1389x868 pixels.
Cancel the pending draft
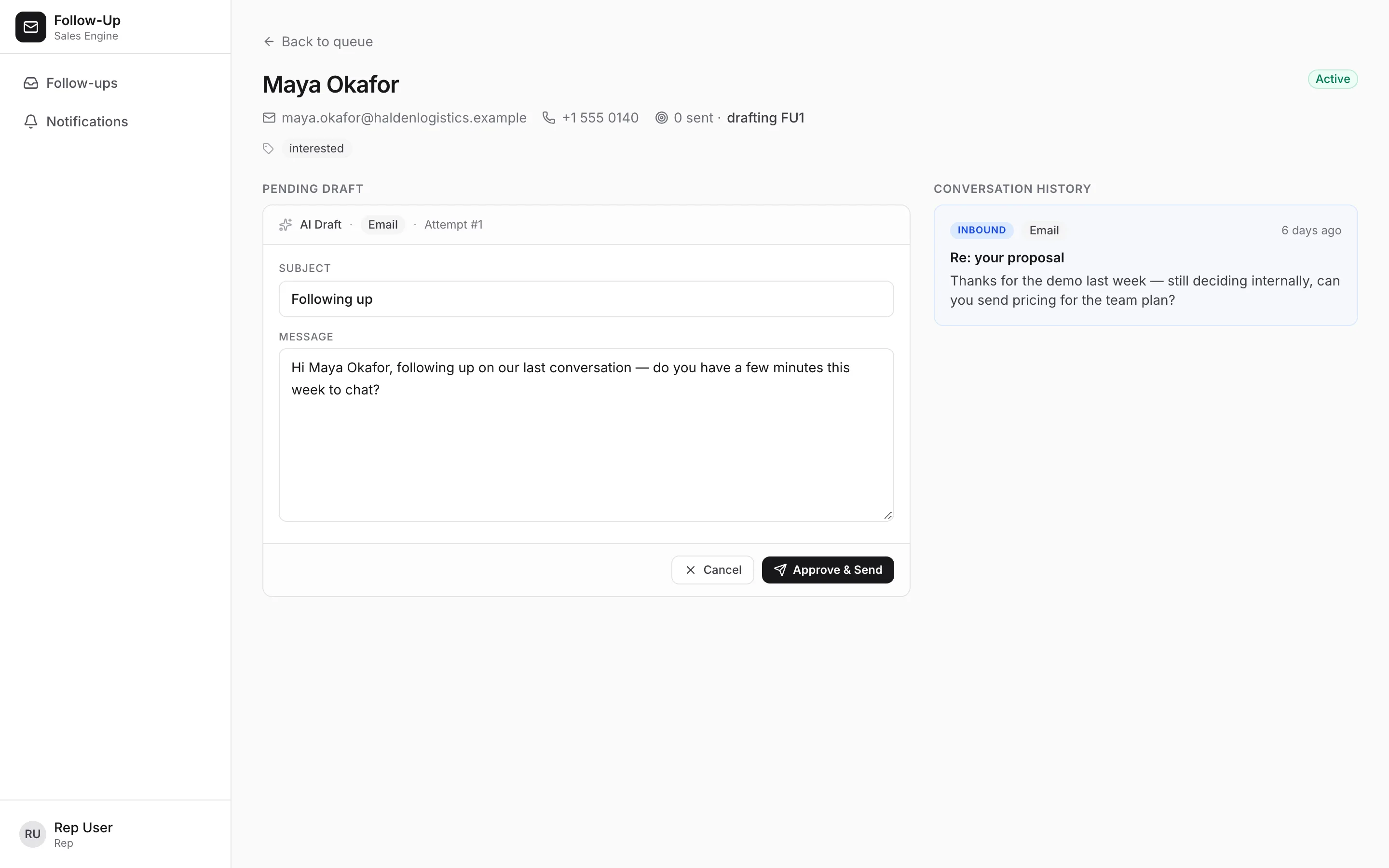click(712, 570)
